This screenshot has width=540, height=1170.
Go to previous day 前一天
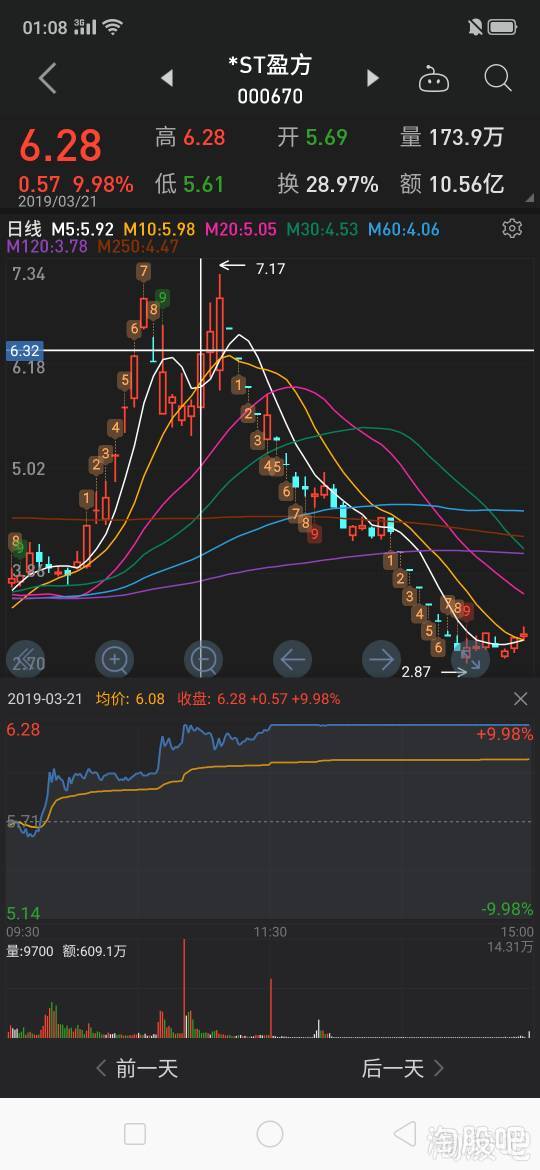pyautogui.click(x=137, y=1069)
